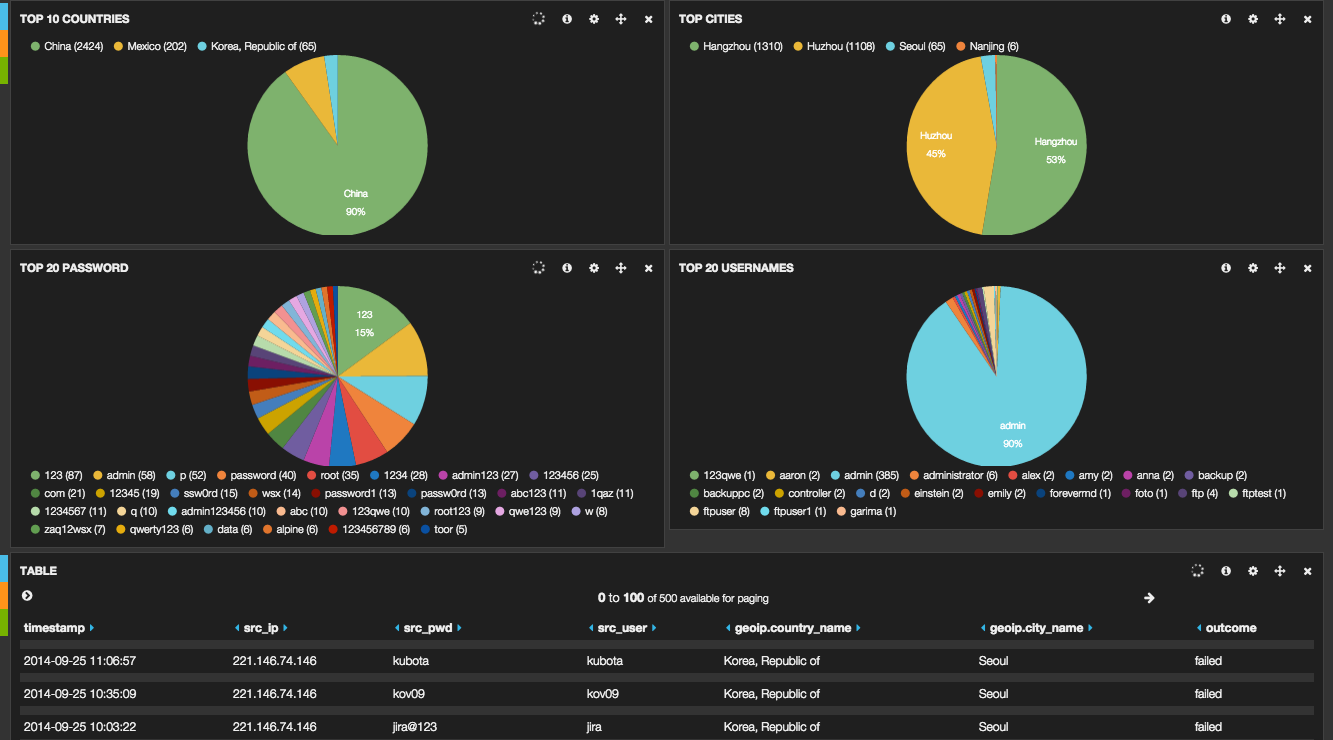
Task: Click the forward paging arrow above the table
Action: [1149, 597]
